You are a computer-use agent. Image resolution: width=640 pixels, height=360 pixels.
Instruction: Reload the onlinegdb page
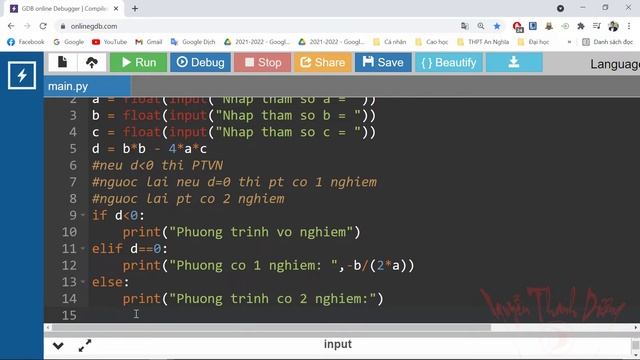click(x=43, y=26)
